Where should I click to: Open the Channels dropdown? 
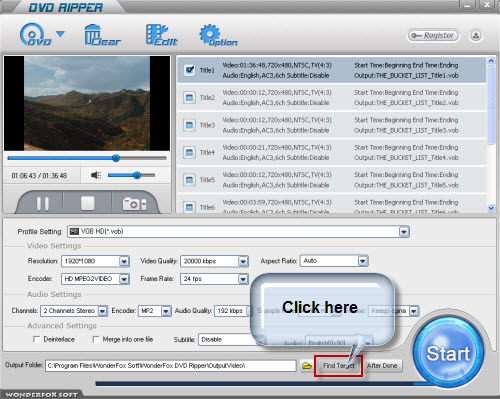[102, 311]
